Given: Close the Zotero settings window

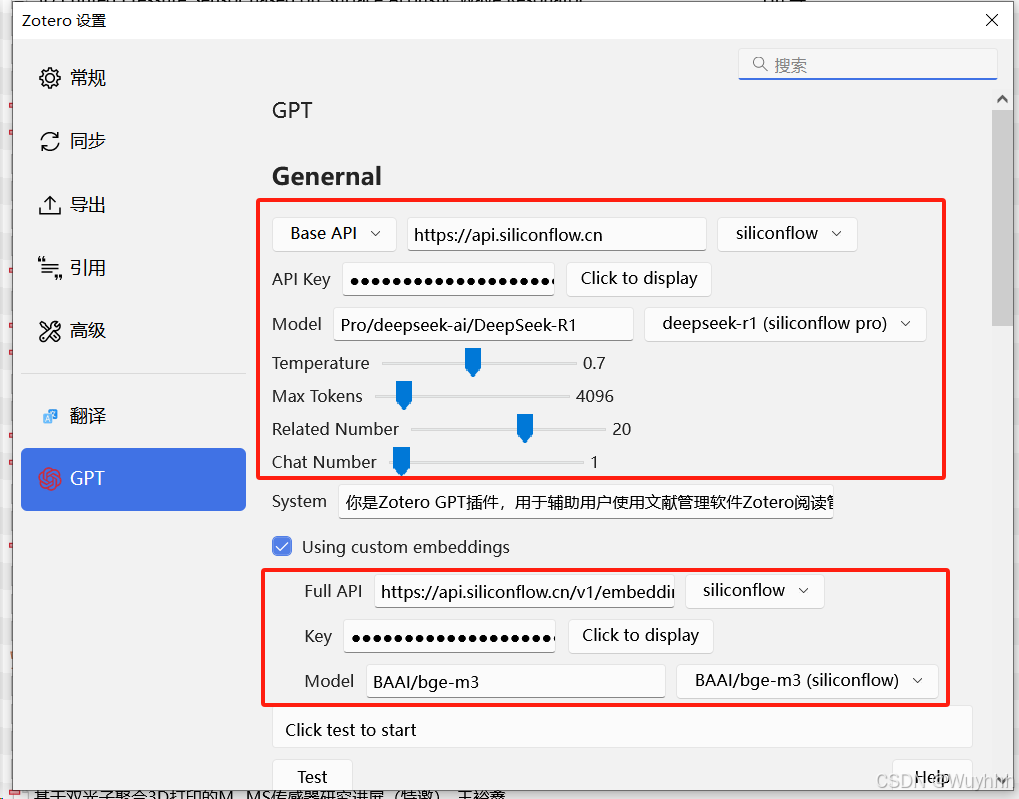Looking at the screenshot, I should click(992, 20).
